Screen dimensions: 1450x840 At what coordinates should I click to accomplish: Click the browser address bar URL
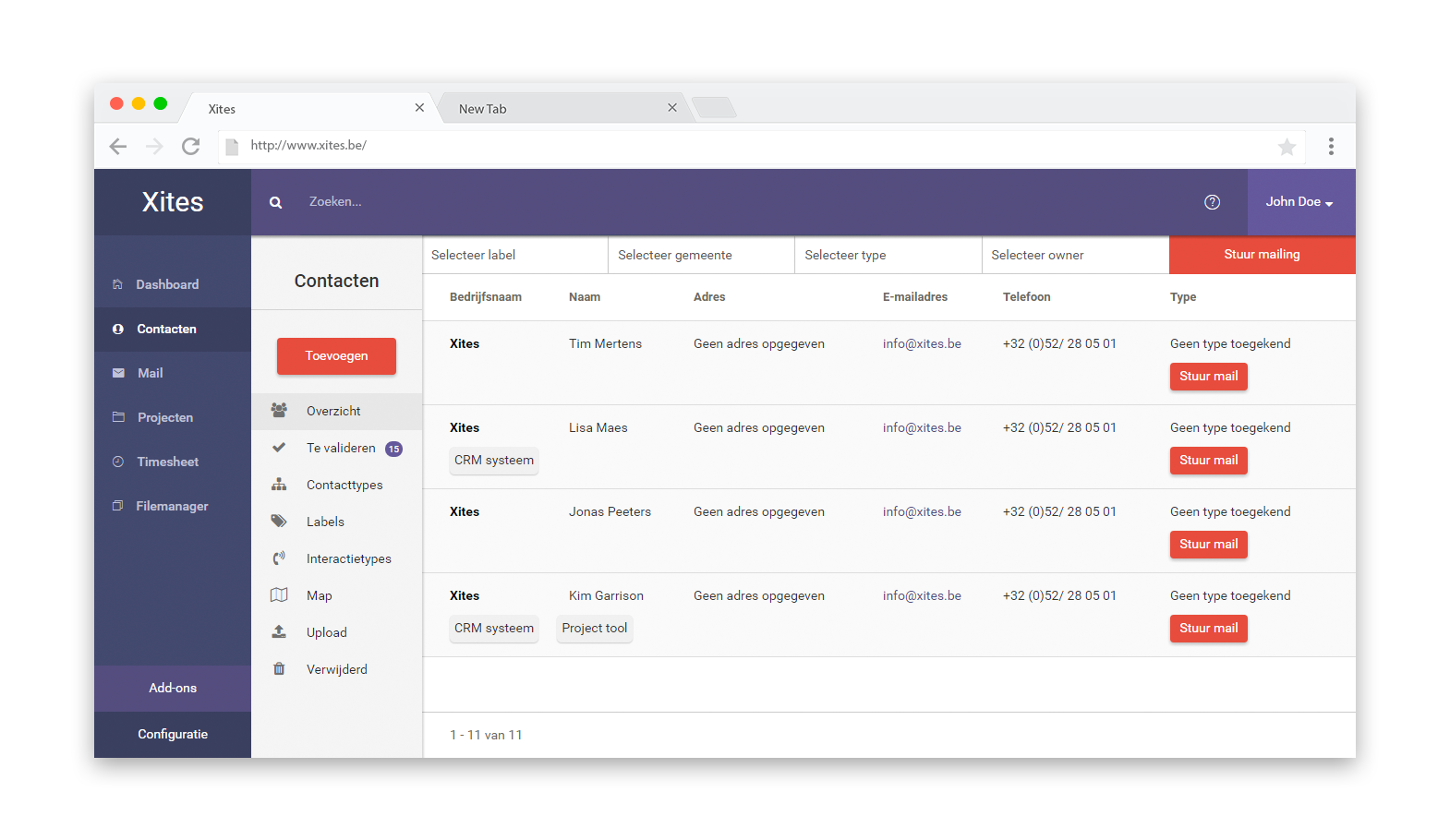[308, 145]
